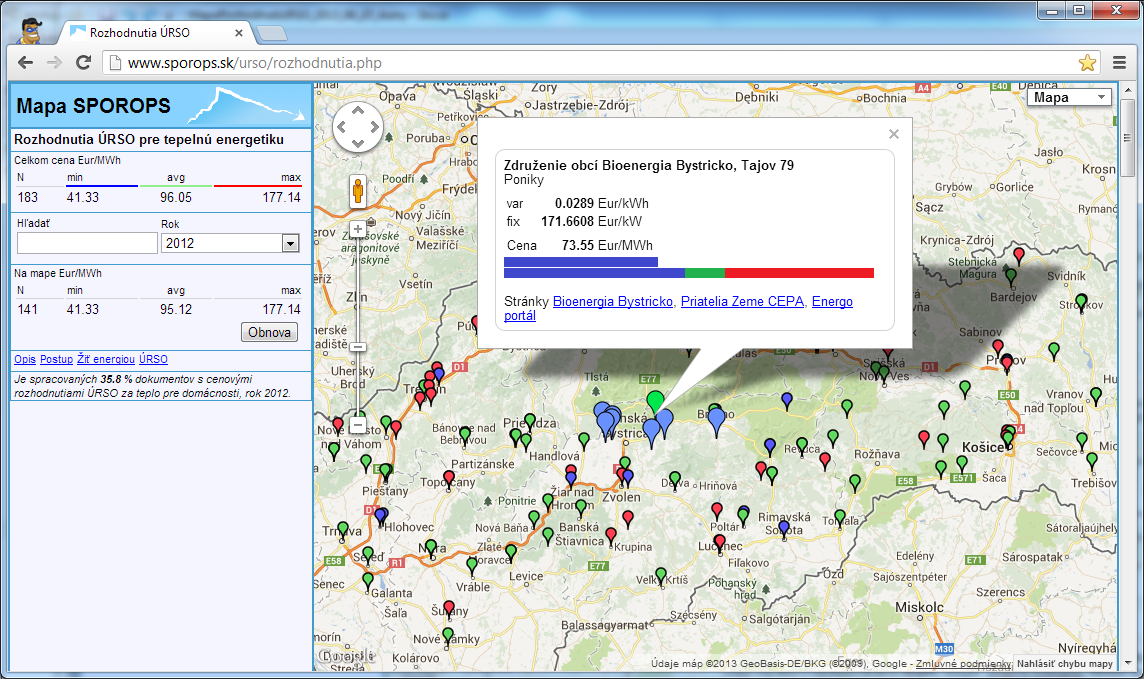Click the map pan control compass
This screenshot has height=679, width=1144.
tap(357, 127)
